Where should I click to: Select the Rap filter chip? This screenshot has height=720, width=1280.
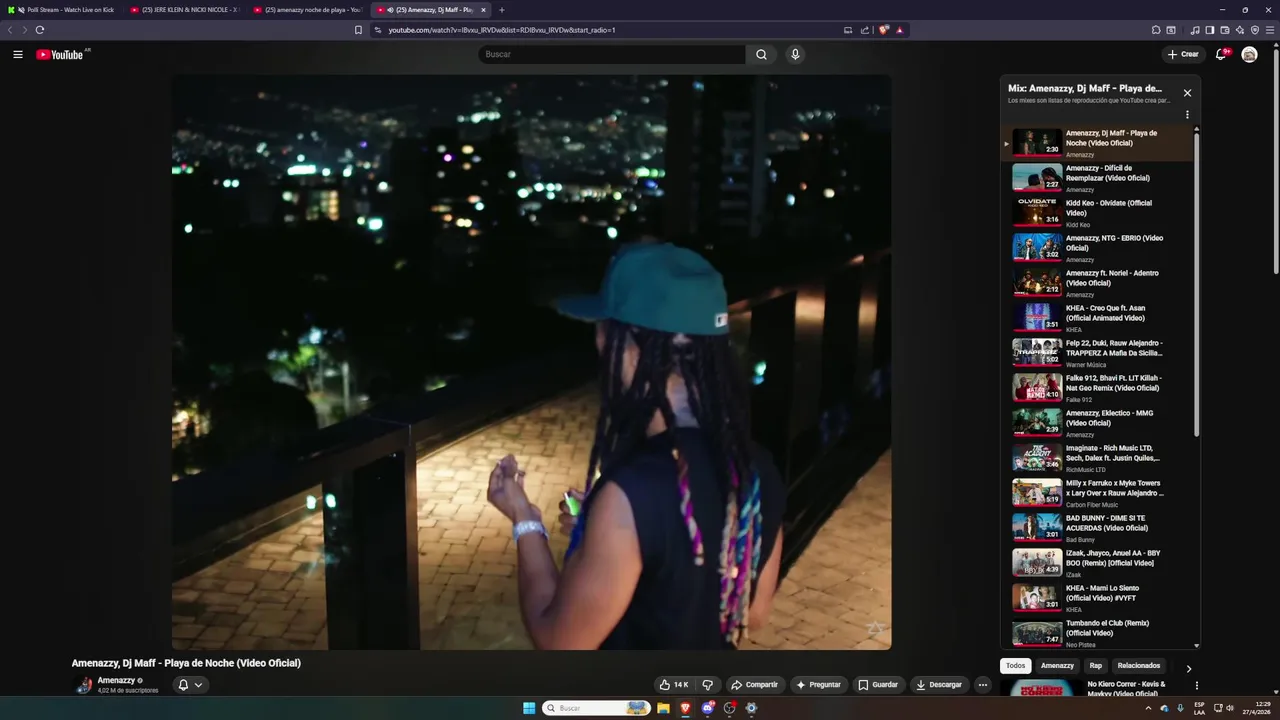click(x=1096, y=666)
